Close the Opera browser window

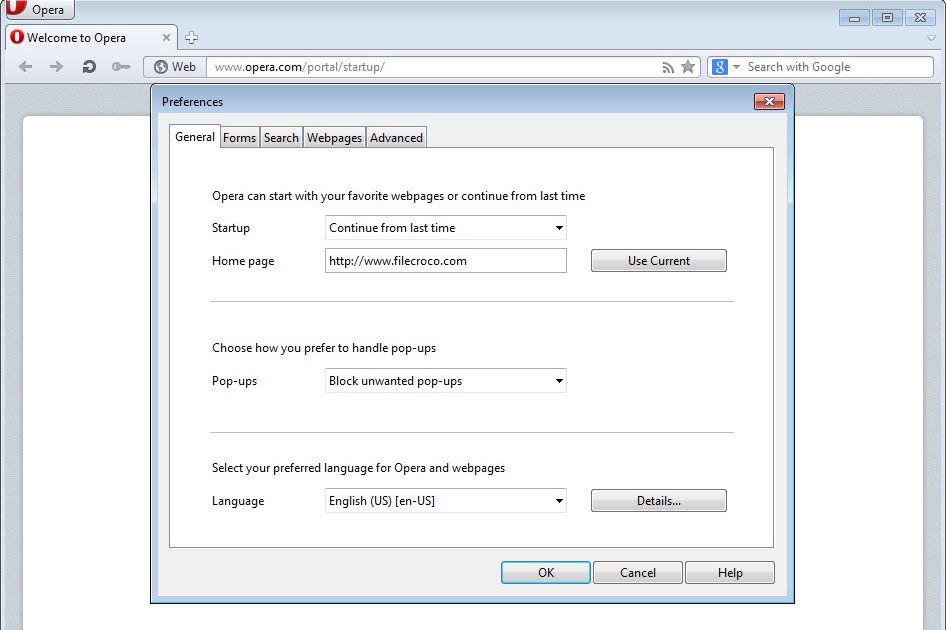[x=921, y=18]
